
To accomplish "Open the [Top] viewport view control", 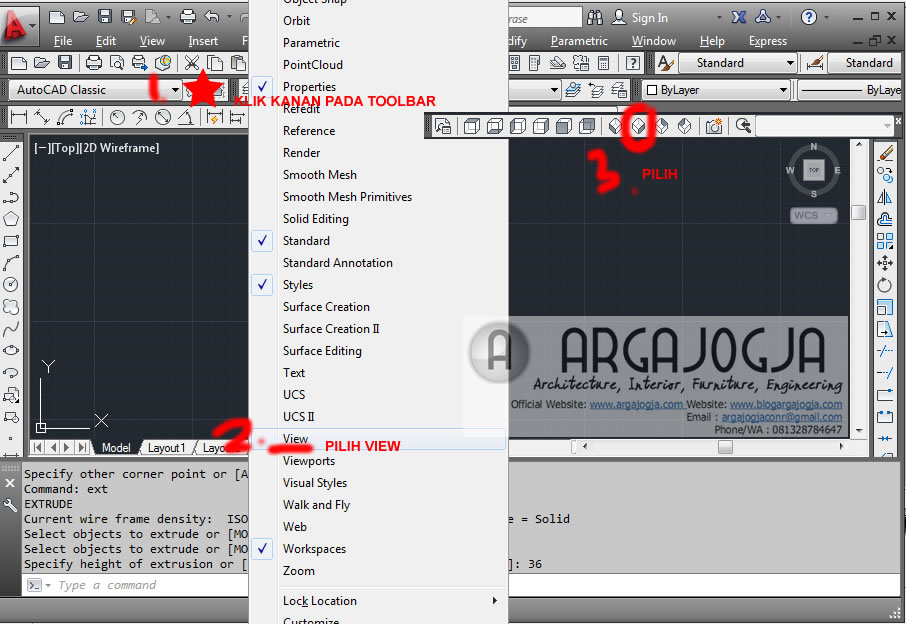I will click(65, 148).
